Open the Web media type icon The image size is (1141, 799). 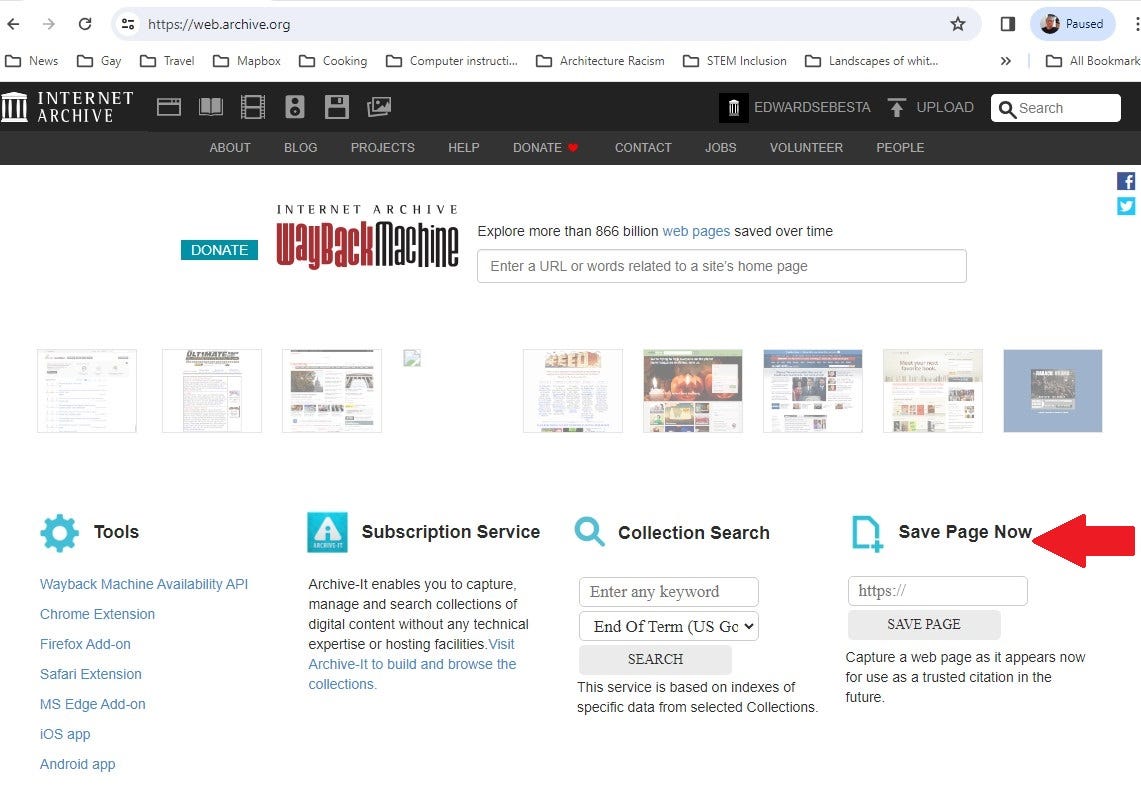coord(169,107)
